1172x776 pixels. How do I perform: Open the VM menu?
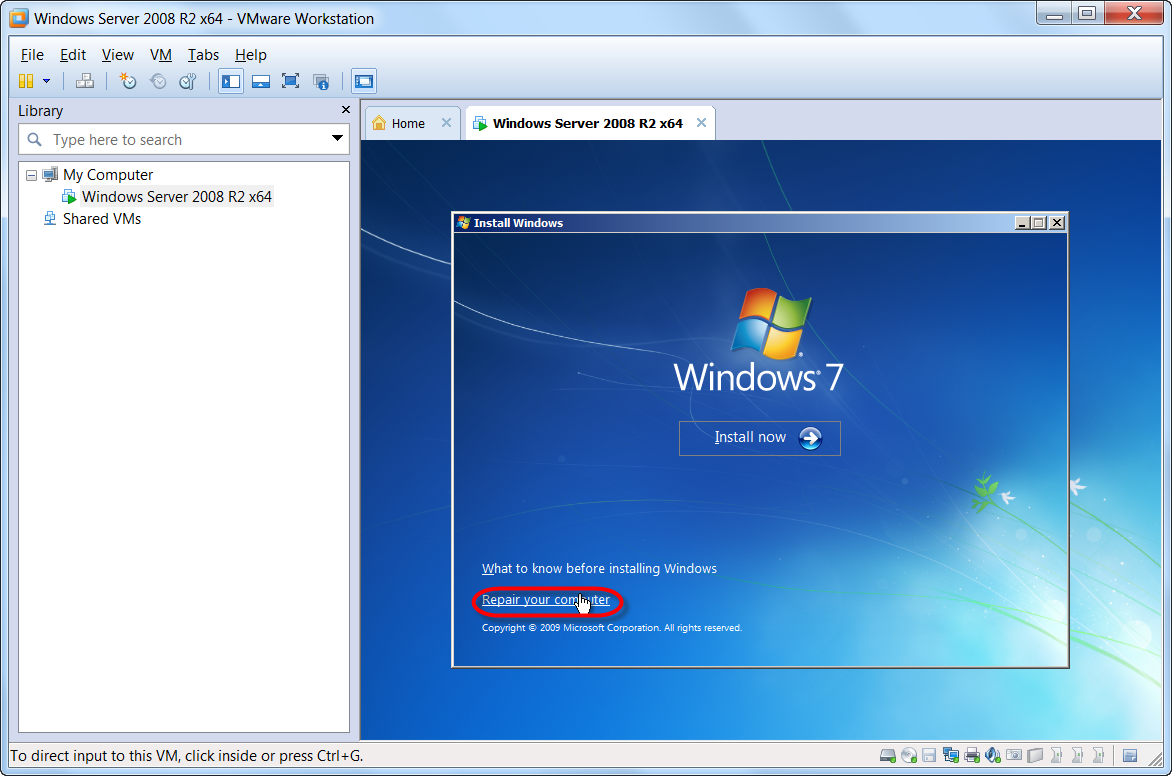point(161,55)
